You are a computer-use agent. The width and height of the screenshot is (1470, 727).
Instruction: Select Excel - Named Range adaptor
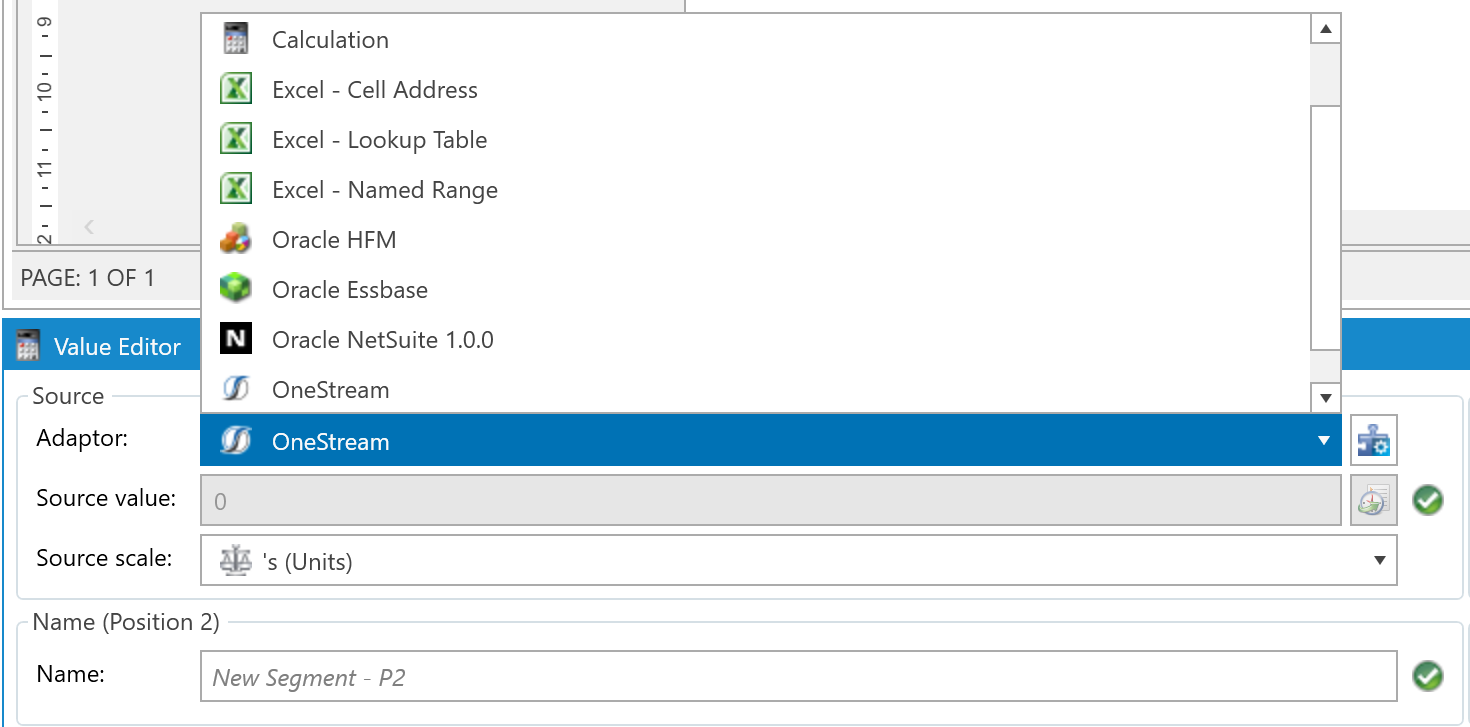pos(756,190)
